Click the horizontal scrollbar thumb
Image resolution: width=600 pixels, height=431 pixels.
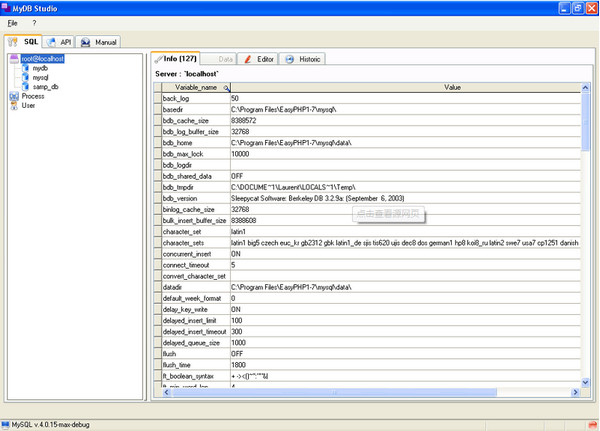point(334,392)
